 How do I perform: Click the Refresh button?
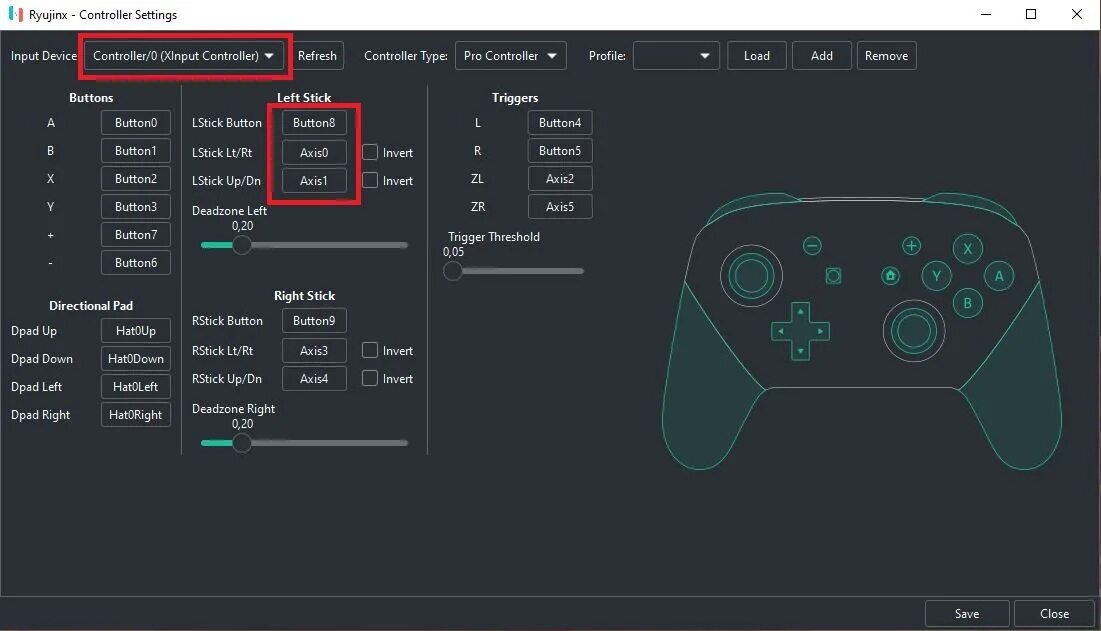[317, 55]
